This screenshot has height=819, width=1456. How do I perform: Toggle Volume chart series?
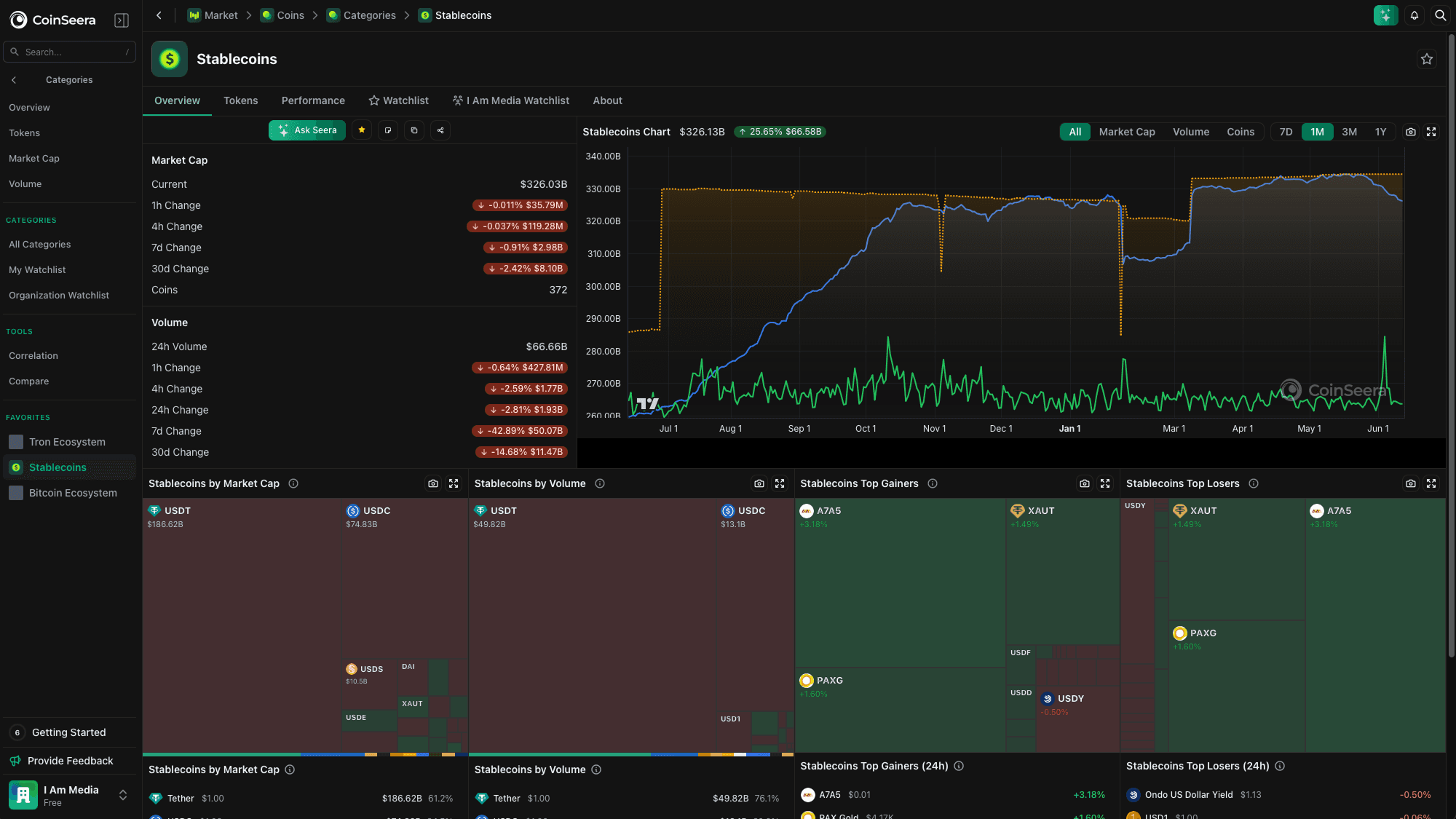click(x=1191, y=132)
